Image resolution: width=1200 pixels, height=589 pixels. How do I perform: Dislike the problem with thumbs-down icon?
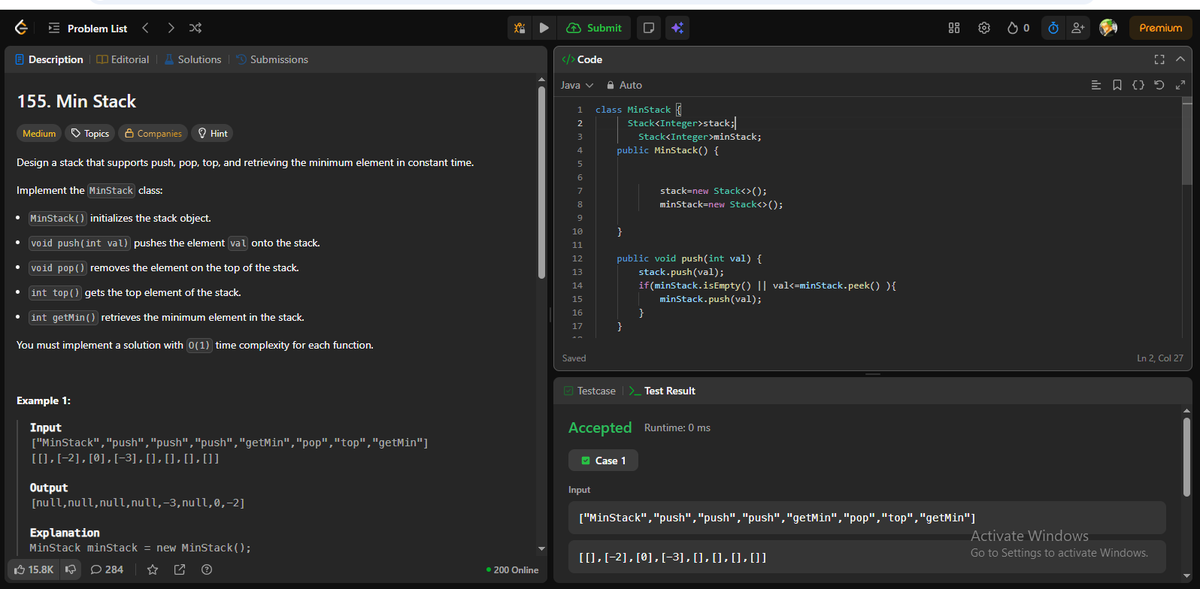(71, 570)
